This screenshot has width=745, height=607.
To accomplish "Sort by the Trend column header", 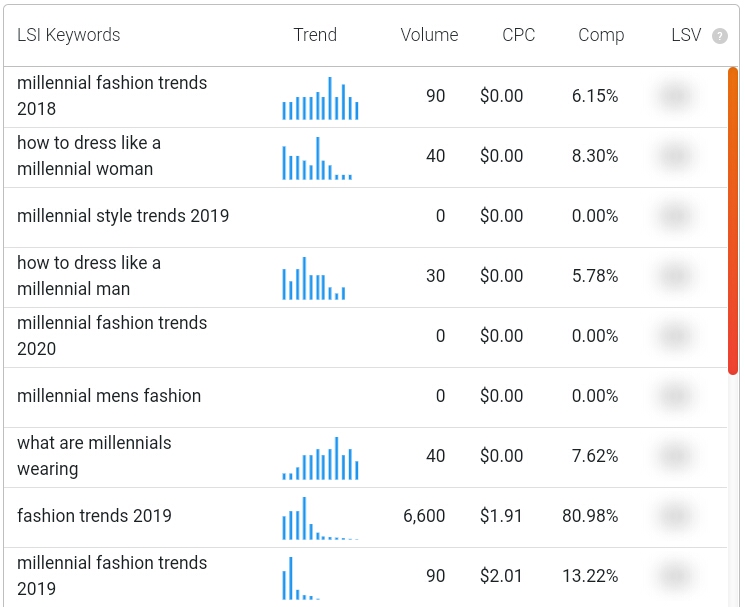I will 315,35.
